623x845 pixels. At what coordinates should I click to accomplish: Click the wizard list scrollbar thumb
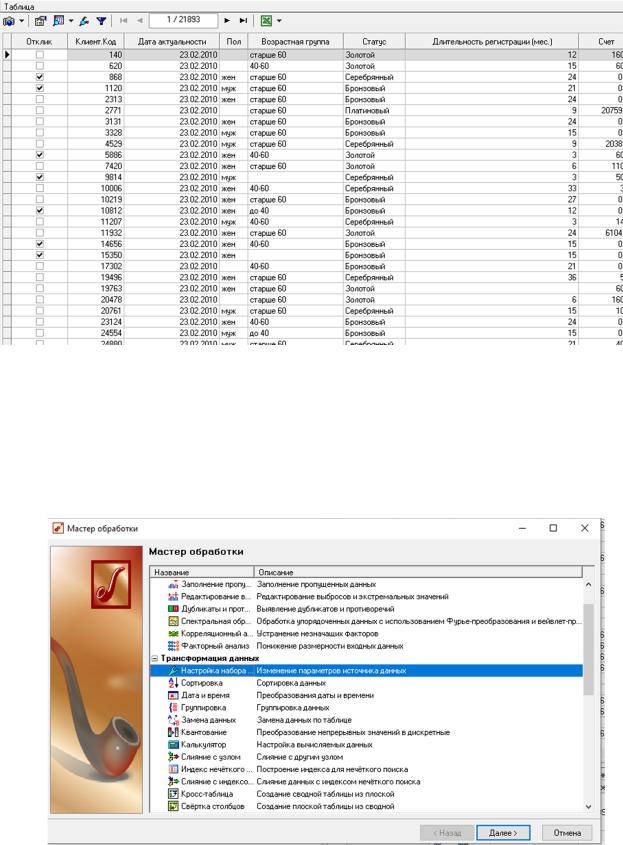click(x=589, y=649)
